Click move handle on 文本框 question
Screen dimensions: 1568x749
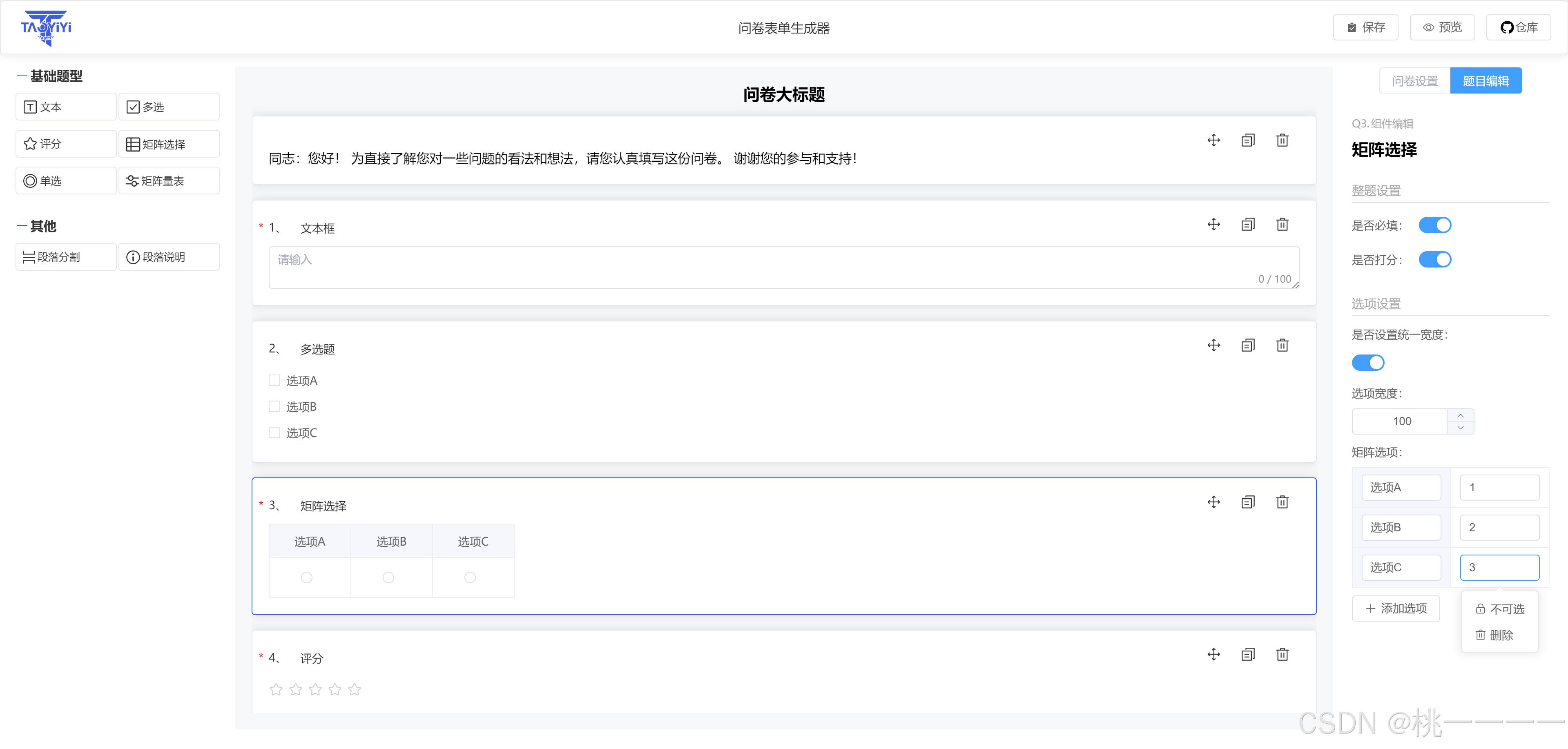[1213, 225]
